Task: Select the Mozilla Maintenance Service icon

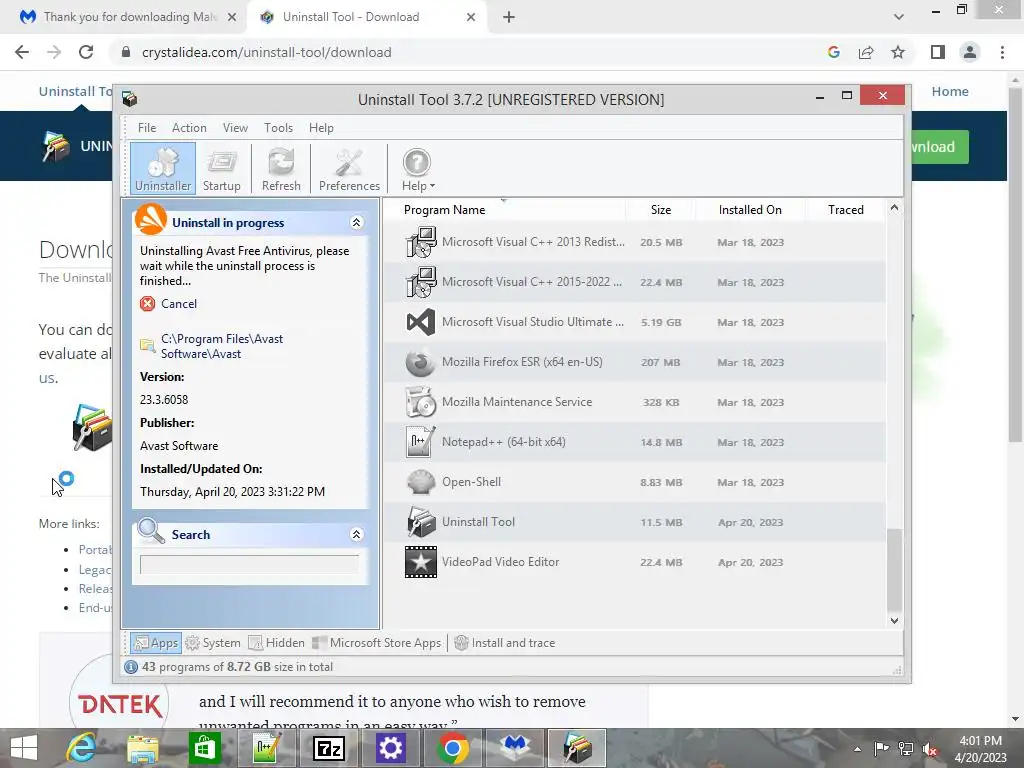Action: click(421, 402)
